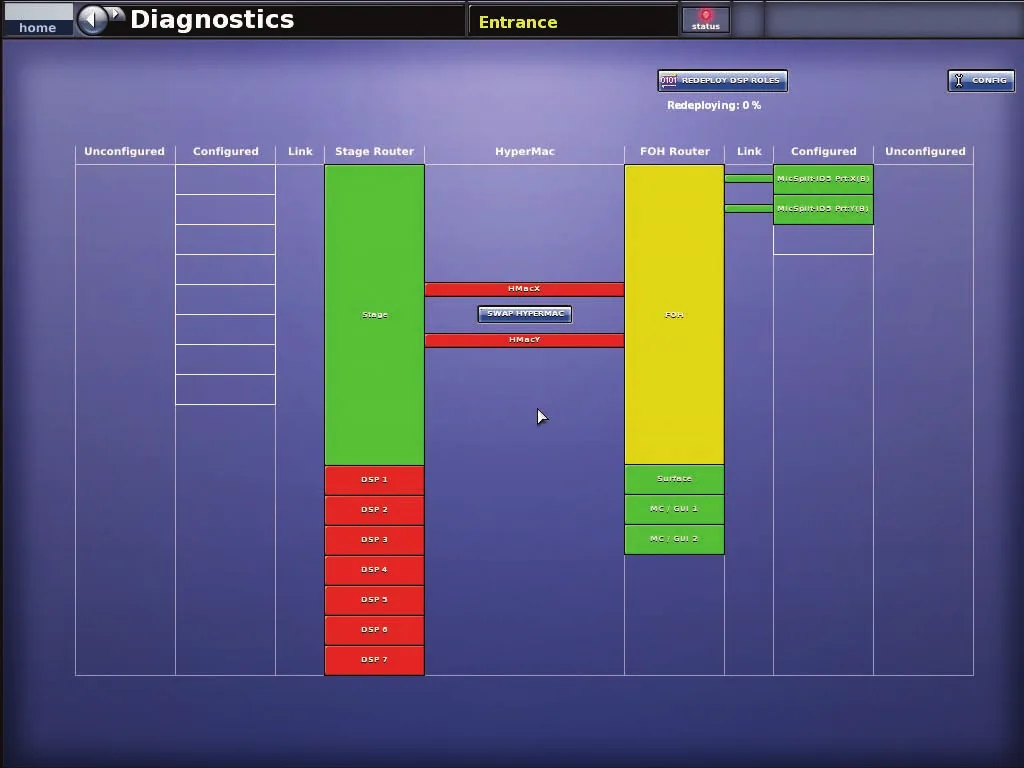Open the status indicator
This screenshot has height=768, width=1024.
705,20
